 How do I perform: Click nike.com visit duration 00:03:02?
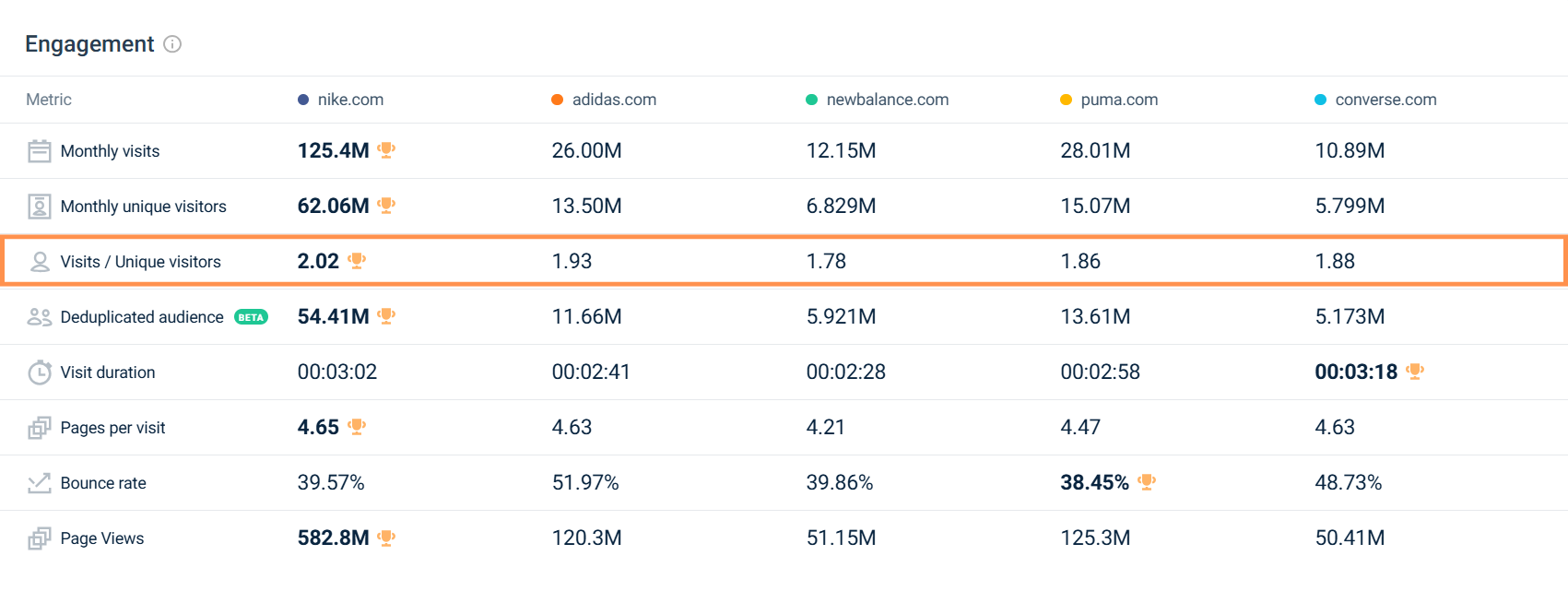[x=337, y=372]
